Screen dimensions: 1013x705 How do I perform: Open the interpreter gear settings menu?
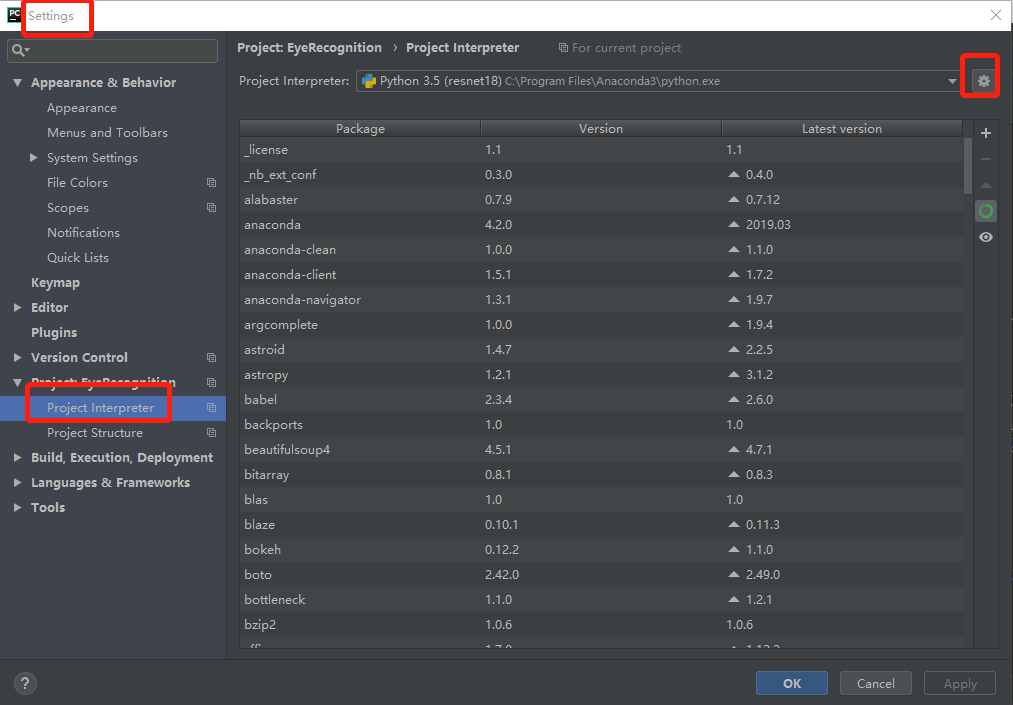[983, 81]
